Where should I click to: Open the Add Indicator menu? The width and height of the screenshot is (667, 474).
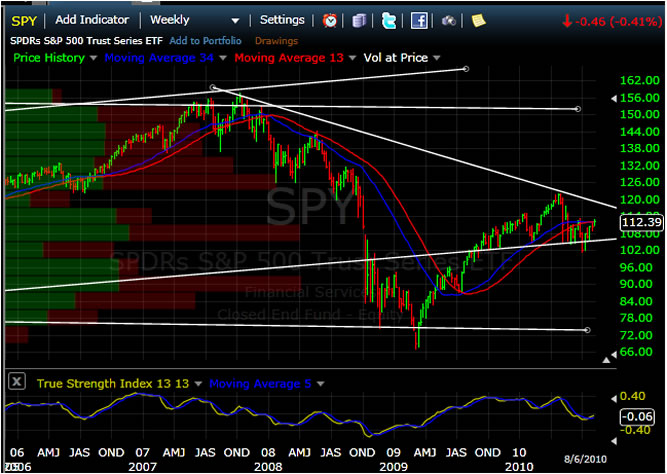(x=92, y=20)
